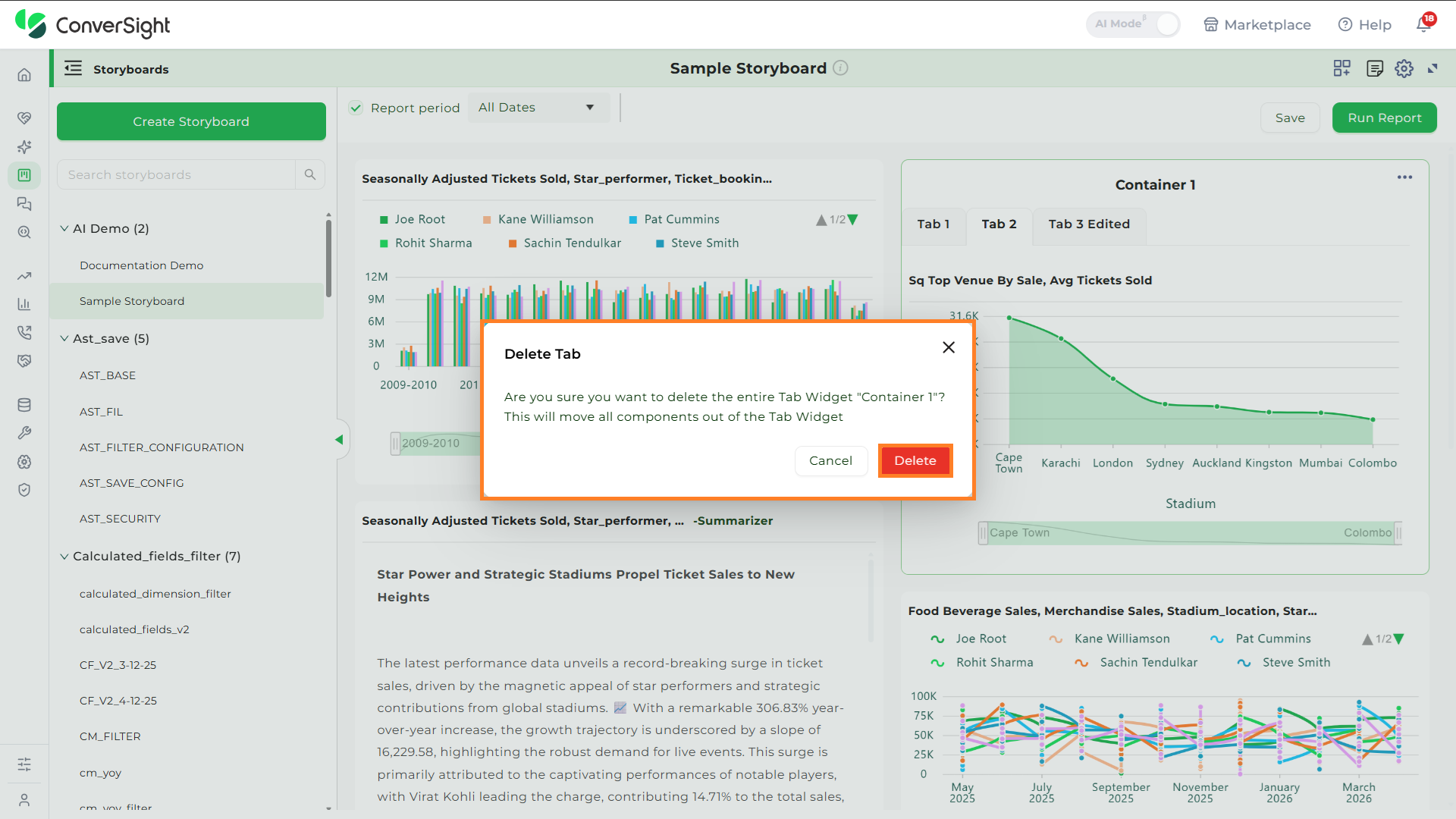Click the 2009-2010 range slider handle

click(x=395, y=443)
